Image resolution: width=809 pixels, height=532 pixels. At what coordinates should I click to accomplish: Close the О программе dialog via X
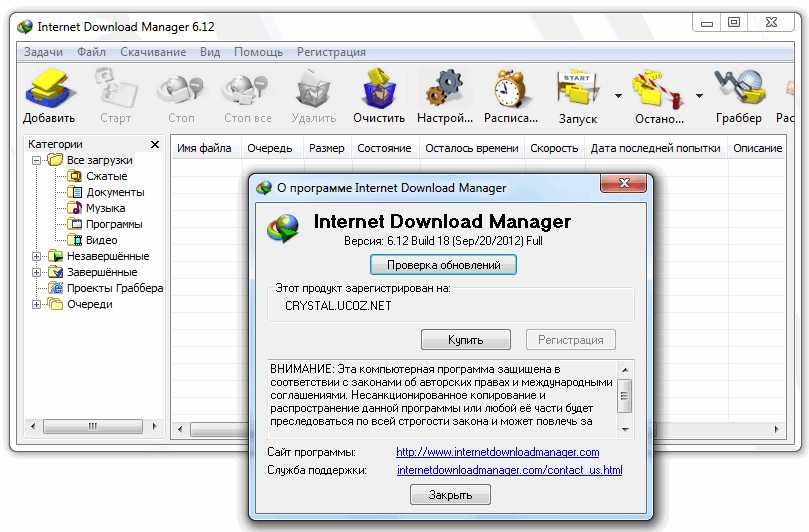(624, 183)
